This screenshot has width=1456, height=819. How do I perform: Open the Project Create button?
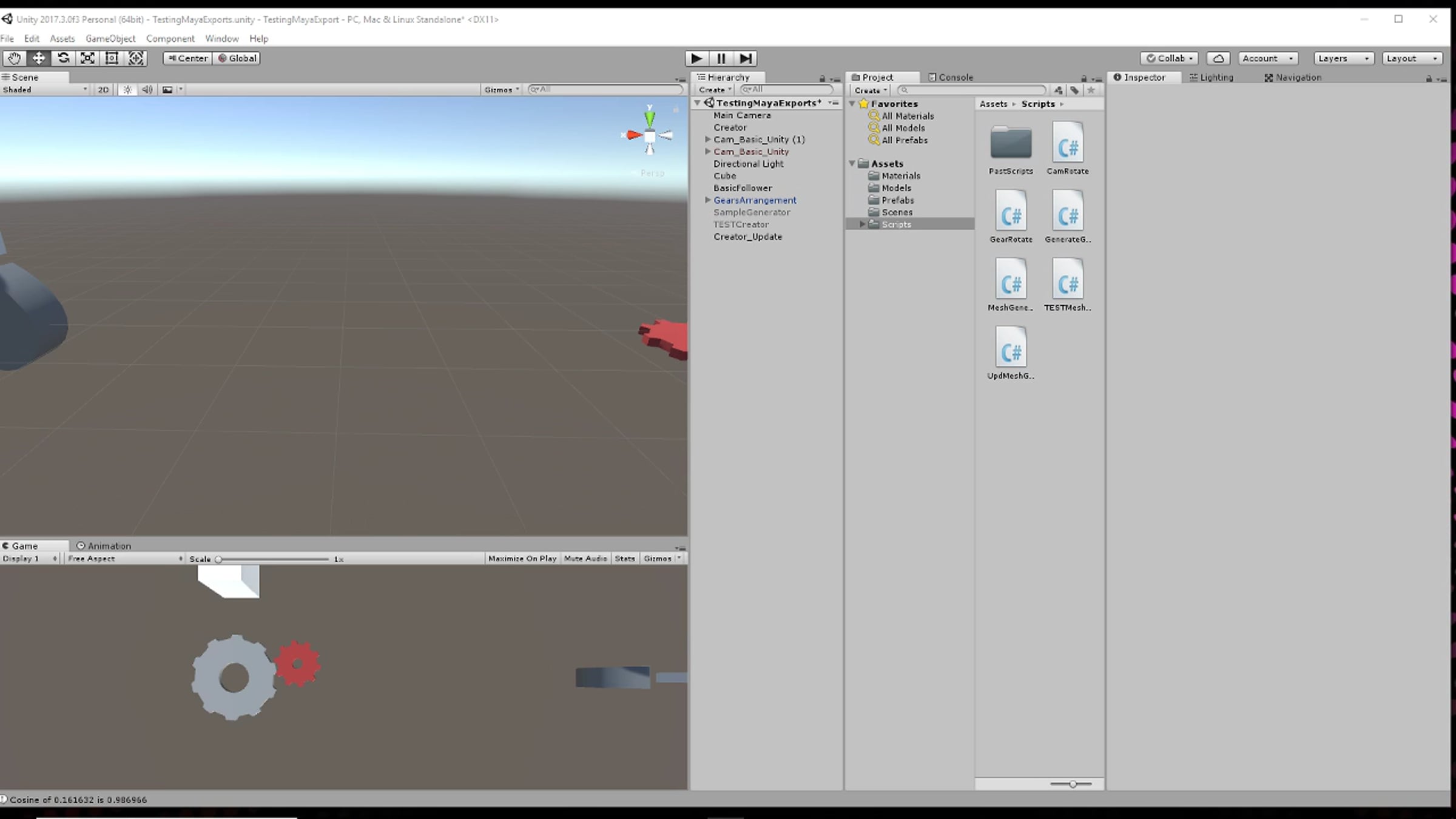[x=871, y=90]
